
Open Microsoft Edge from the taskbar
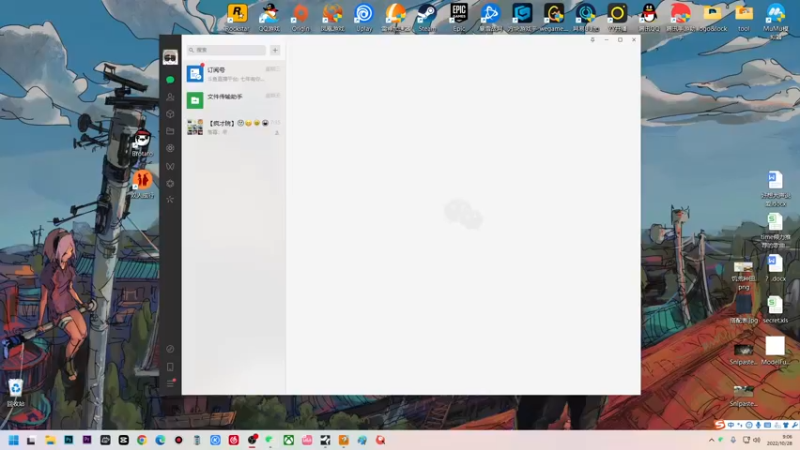click(x=160, y=440)
